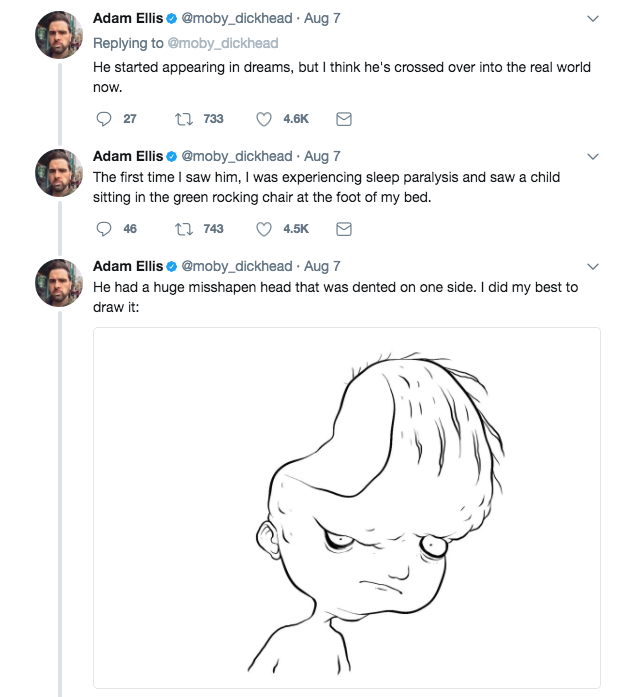
Task: Reply to the 'appearing in dreams' tweet
Action: (104, 119)
